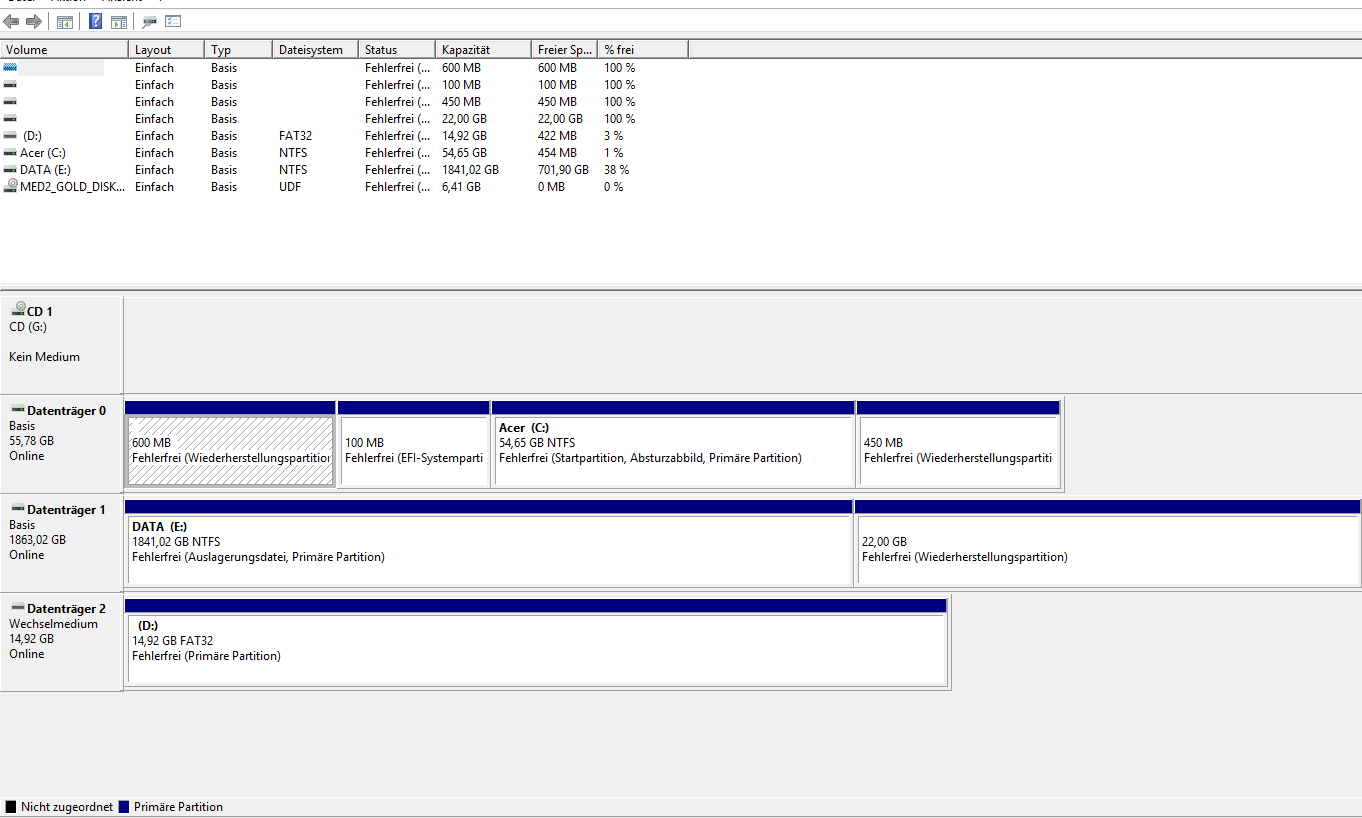
Task: Click the disk icon beside Datenträger 2
Action: coord(18,608)
